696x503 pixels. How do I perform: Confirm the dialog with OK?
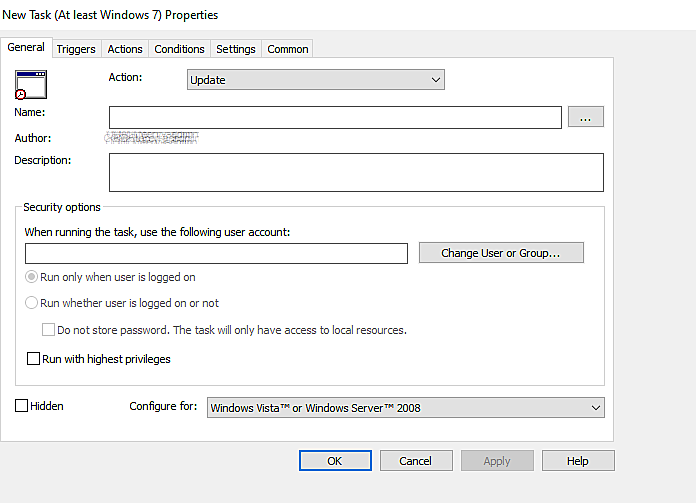coord(335,461)
